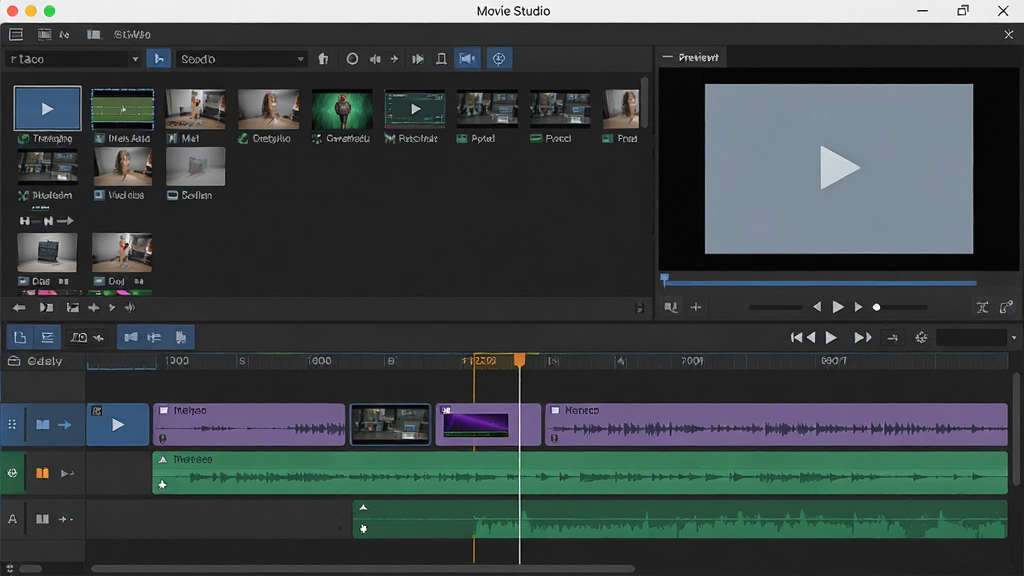Click the plus icon under the preview monitor
The image size is (1024, 576).
click(x=696, y=307)
